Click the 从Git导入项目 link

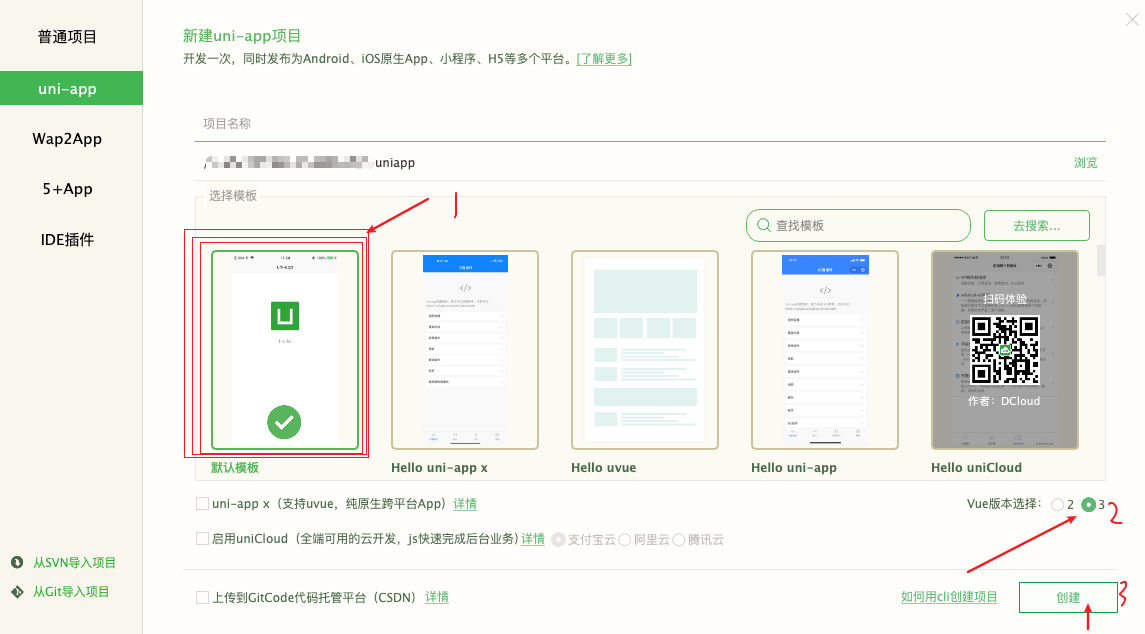click(71, 592)
